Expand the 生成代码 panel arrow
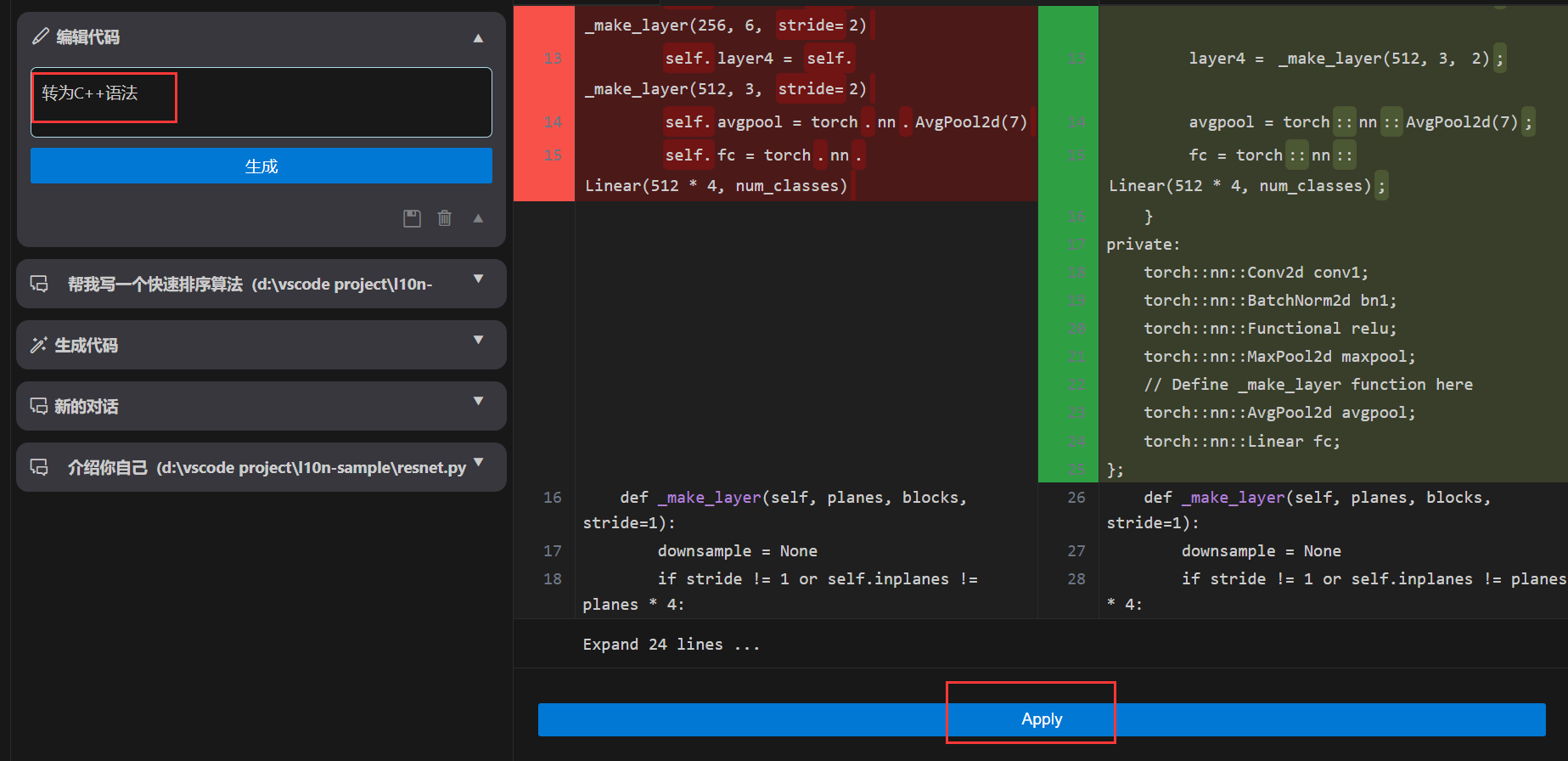 tap(478, 341)
